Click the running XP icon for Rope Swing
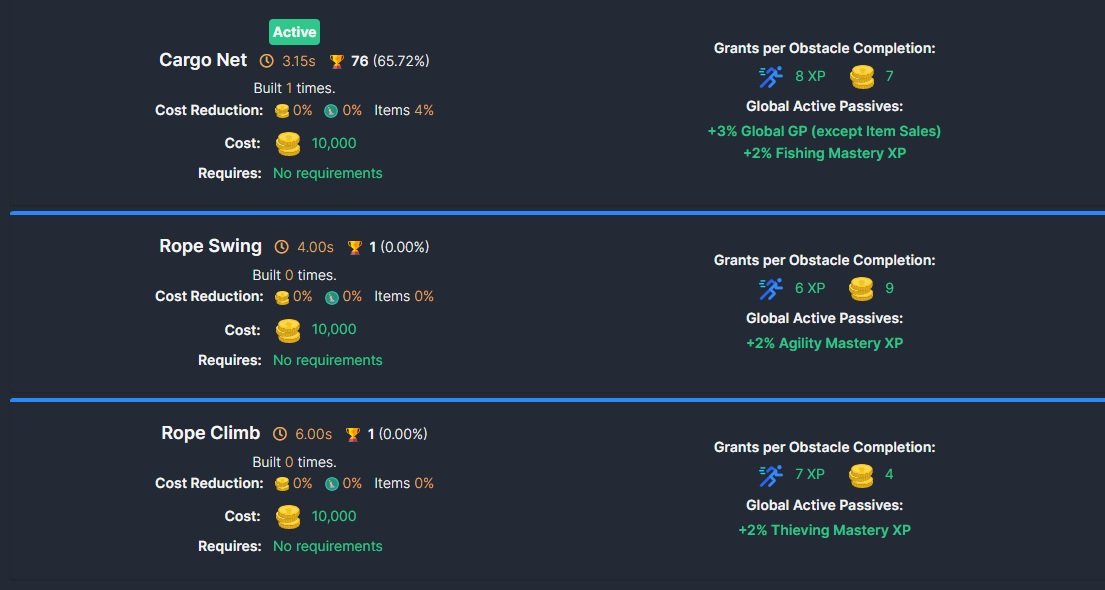 click(771, 288)
